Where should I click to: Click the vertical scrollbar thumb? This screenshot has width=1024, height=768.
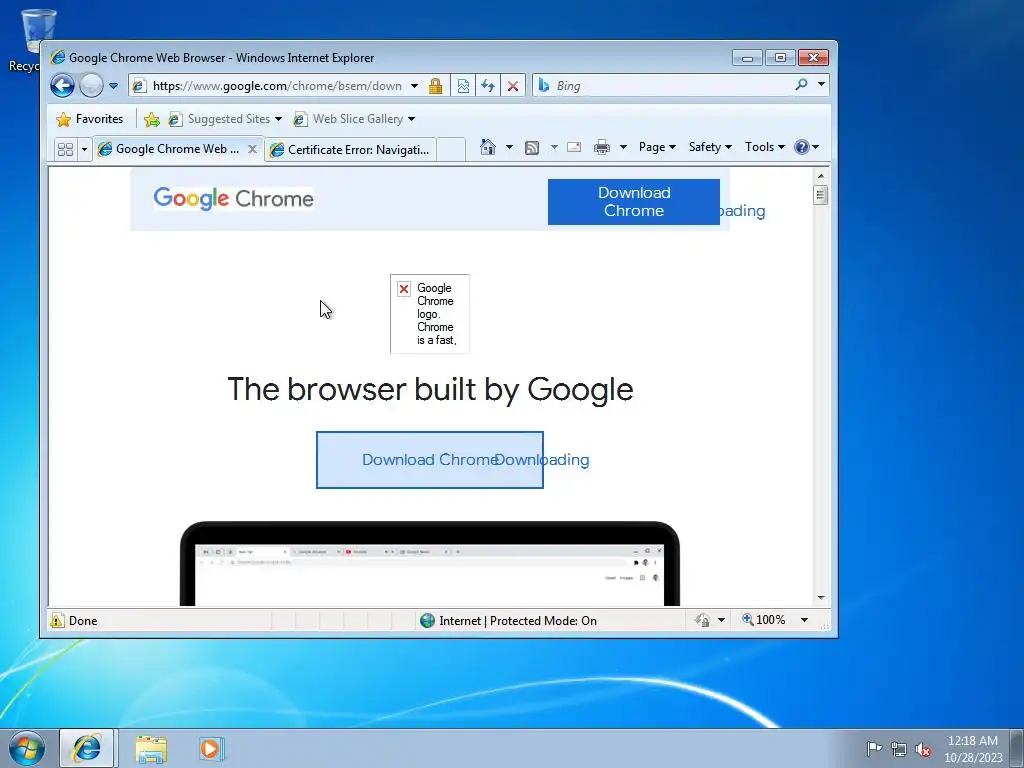point(821,195)
